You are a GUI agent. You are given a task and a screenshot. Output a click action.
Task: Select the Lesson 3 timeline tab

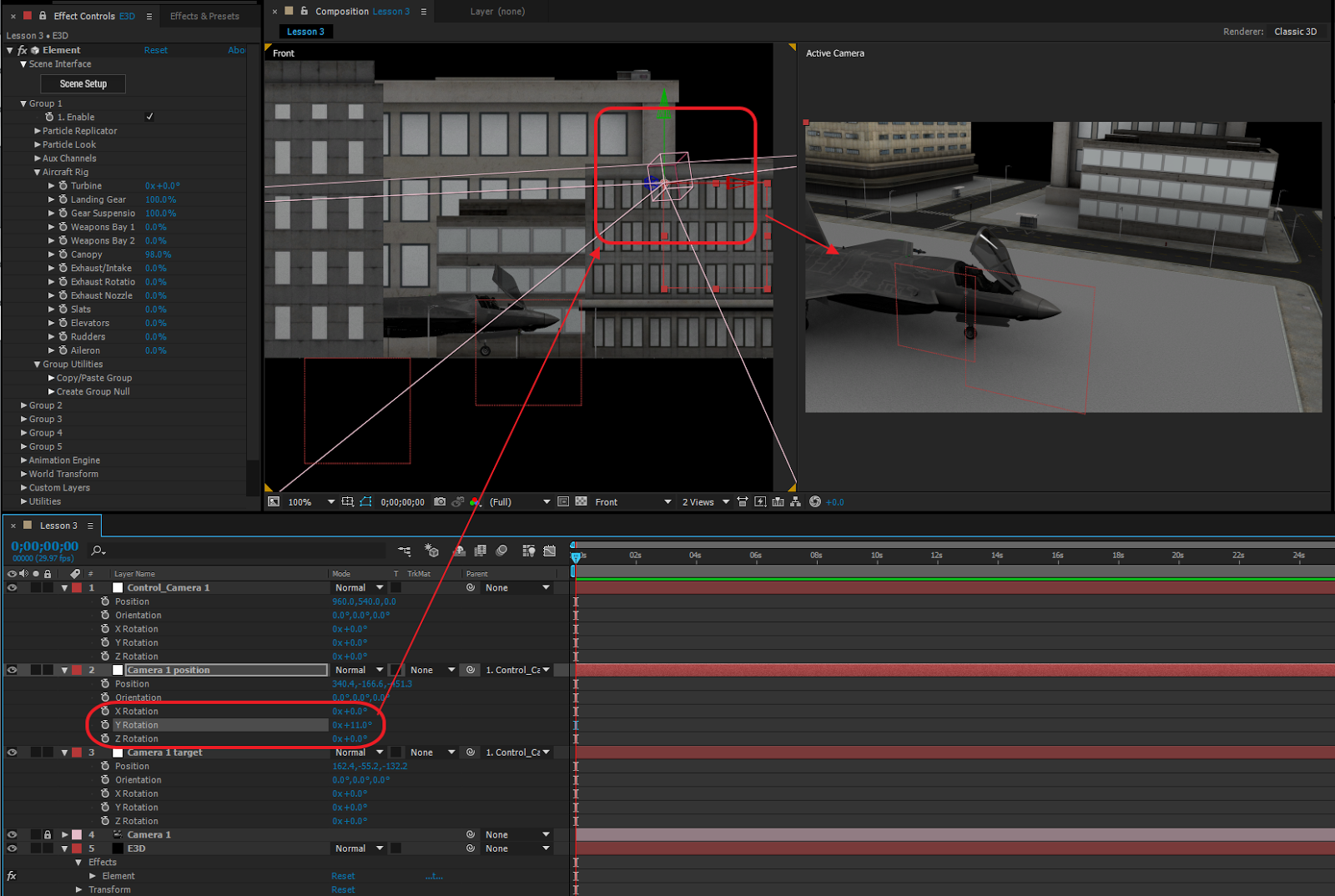click(58, 526)
